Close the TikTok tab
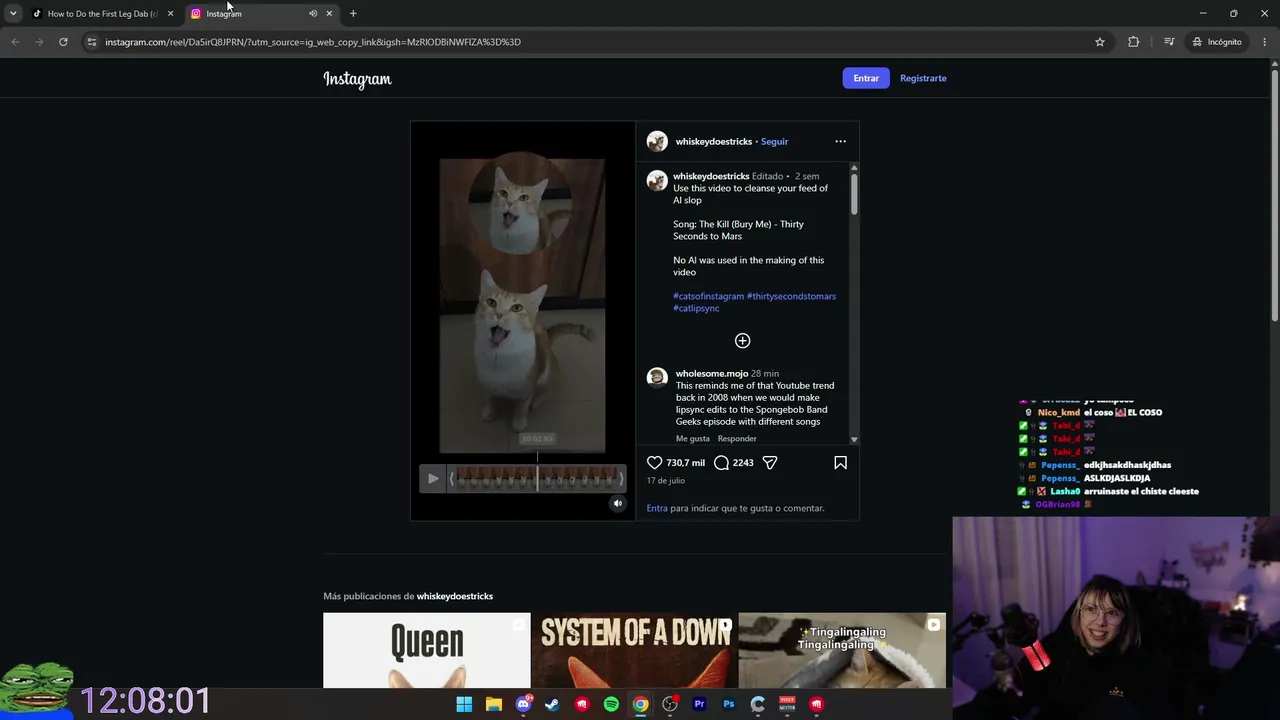 [x=170, y=14]
